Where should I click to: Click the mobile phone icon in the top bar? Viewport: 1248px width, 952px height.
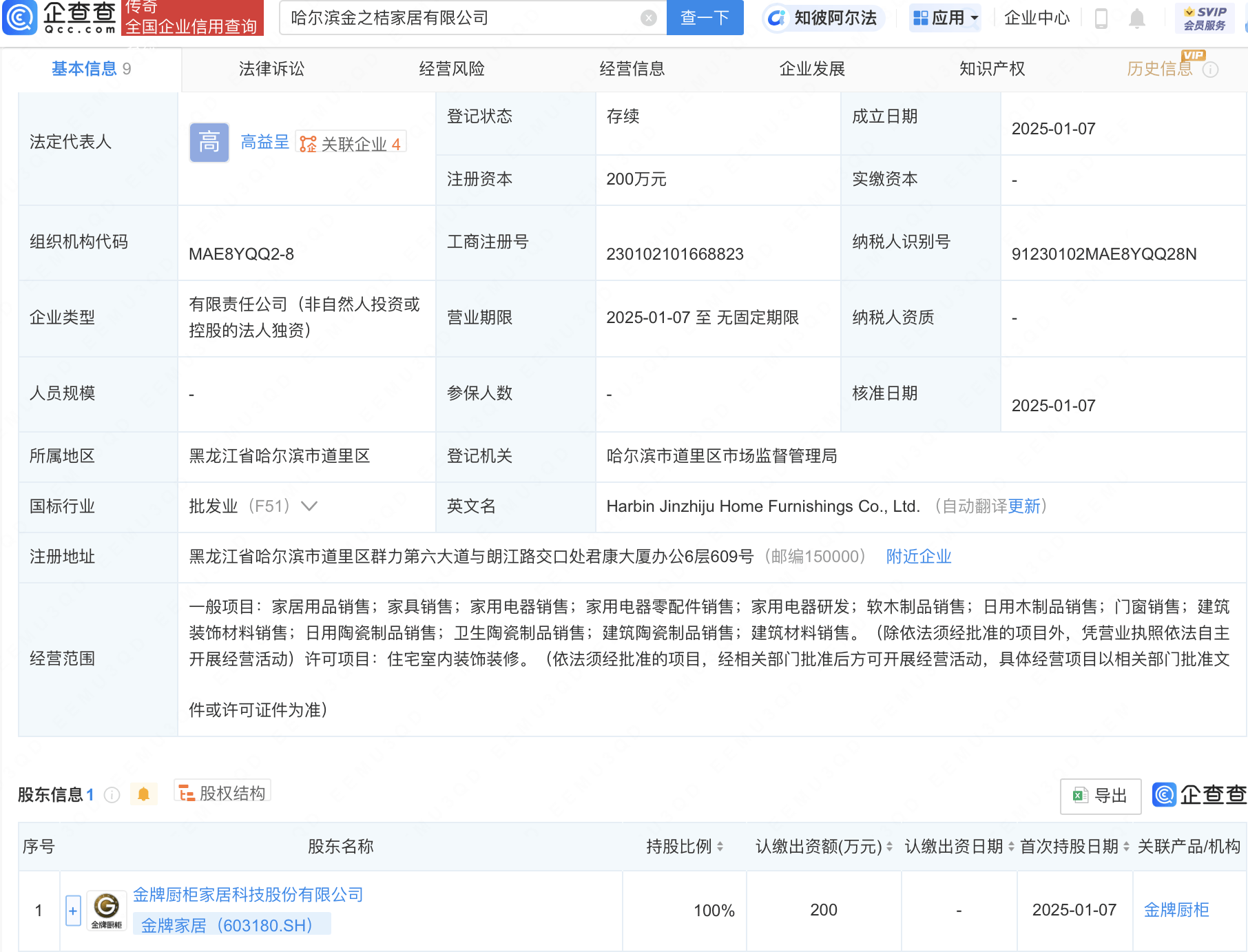[x=1100, y=19]
